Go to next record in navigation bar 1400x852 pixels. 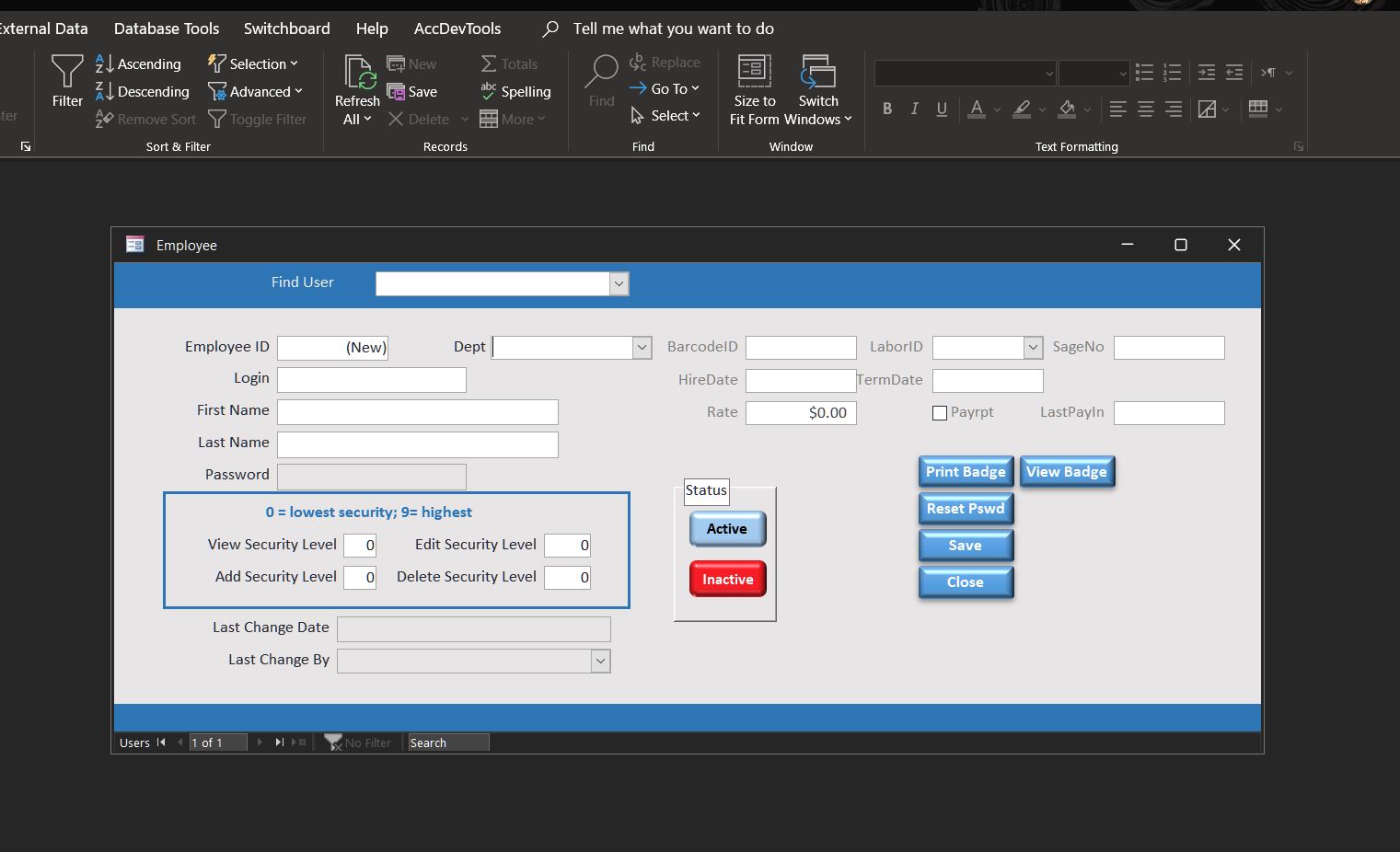tap(260, 743)
